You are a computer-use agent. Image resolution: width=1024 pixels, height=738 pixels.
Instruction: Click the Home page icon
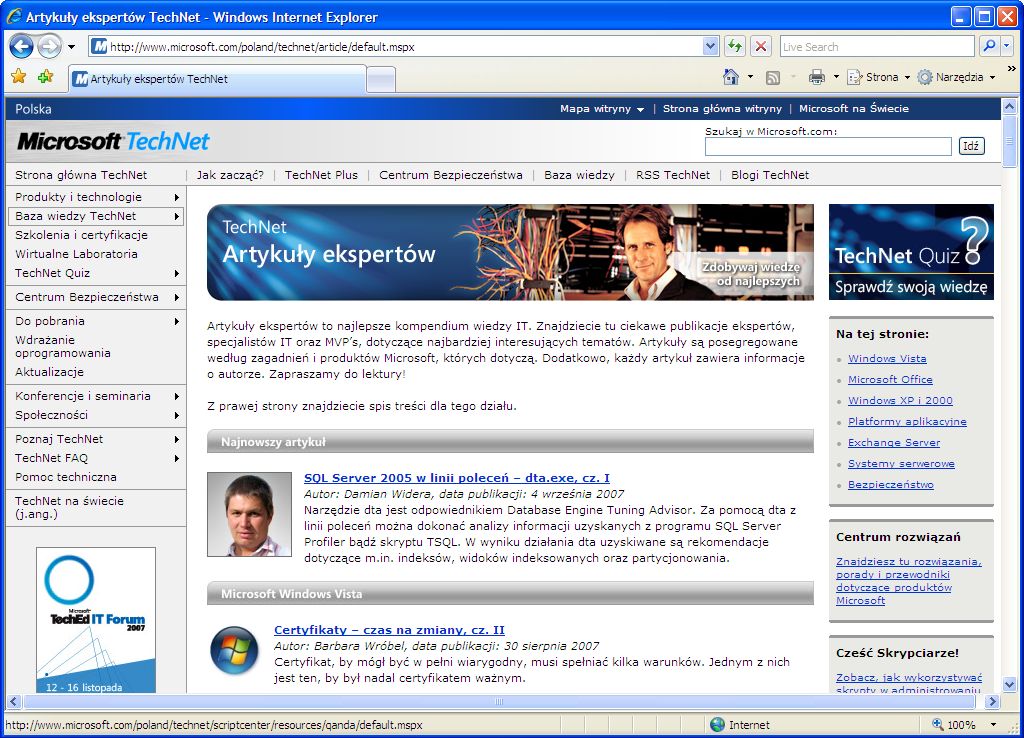731,77
